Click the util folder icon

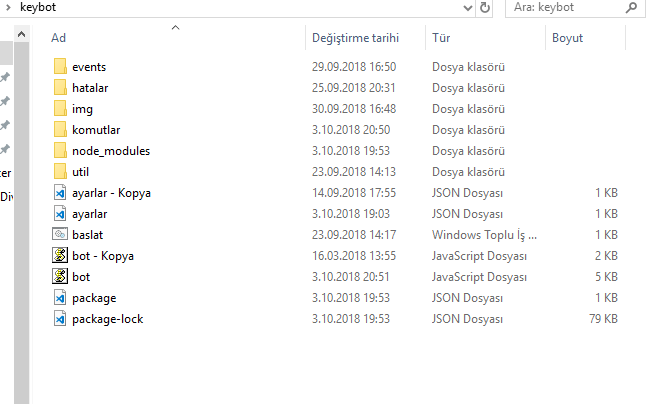pos(60,172)
